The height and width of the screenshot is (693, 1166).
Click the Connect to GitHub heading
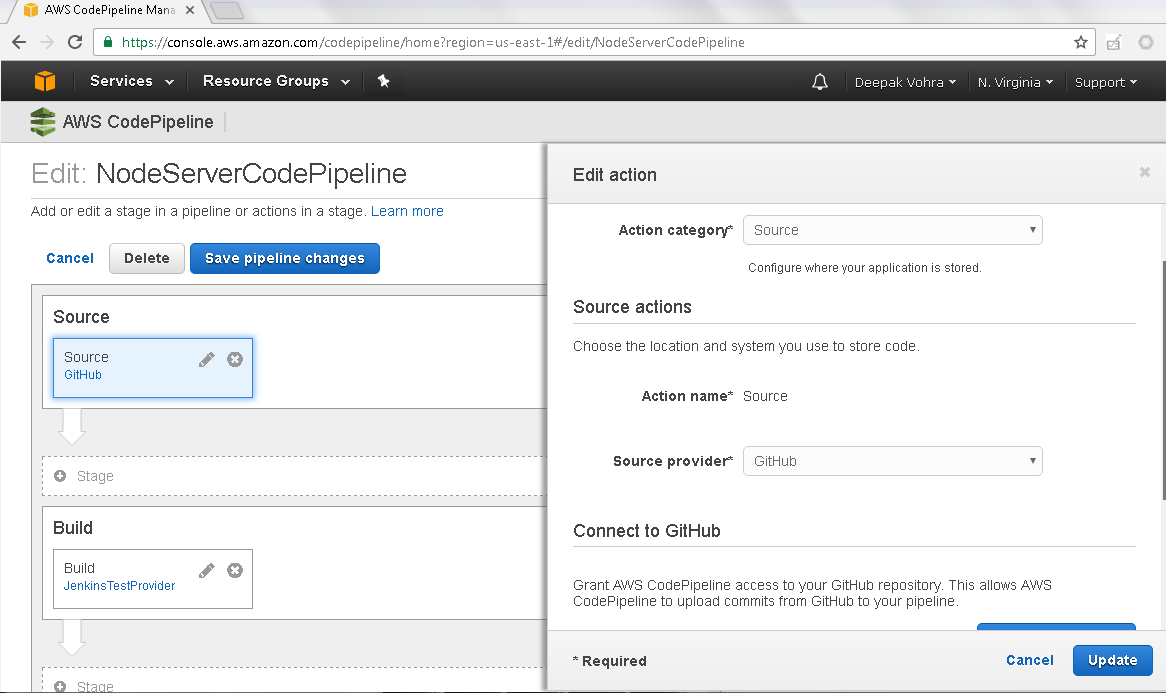click(x=646, y=531)
